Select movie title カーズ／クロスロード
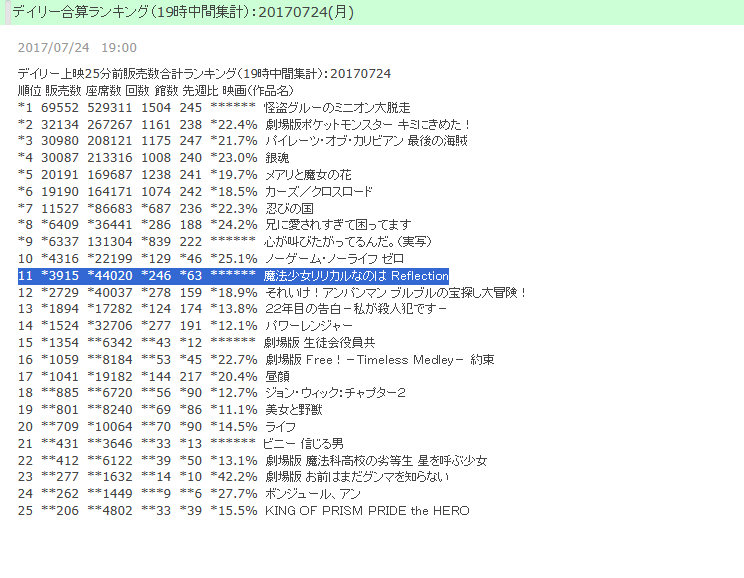 tap(318, 192)
